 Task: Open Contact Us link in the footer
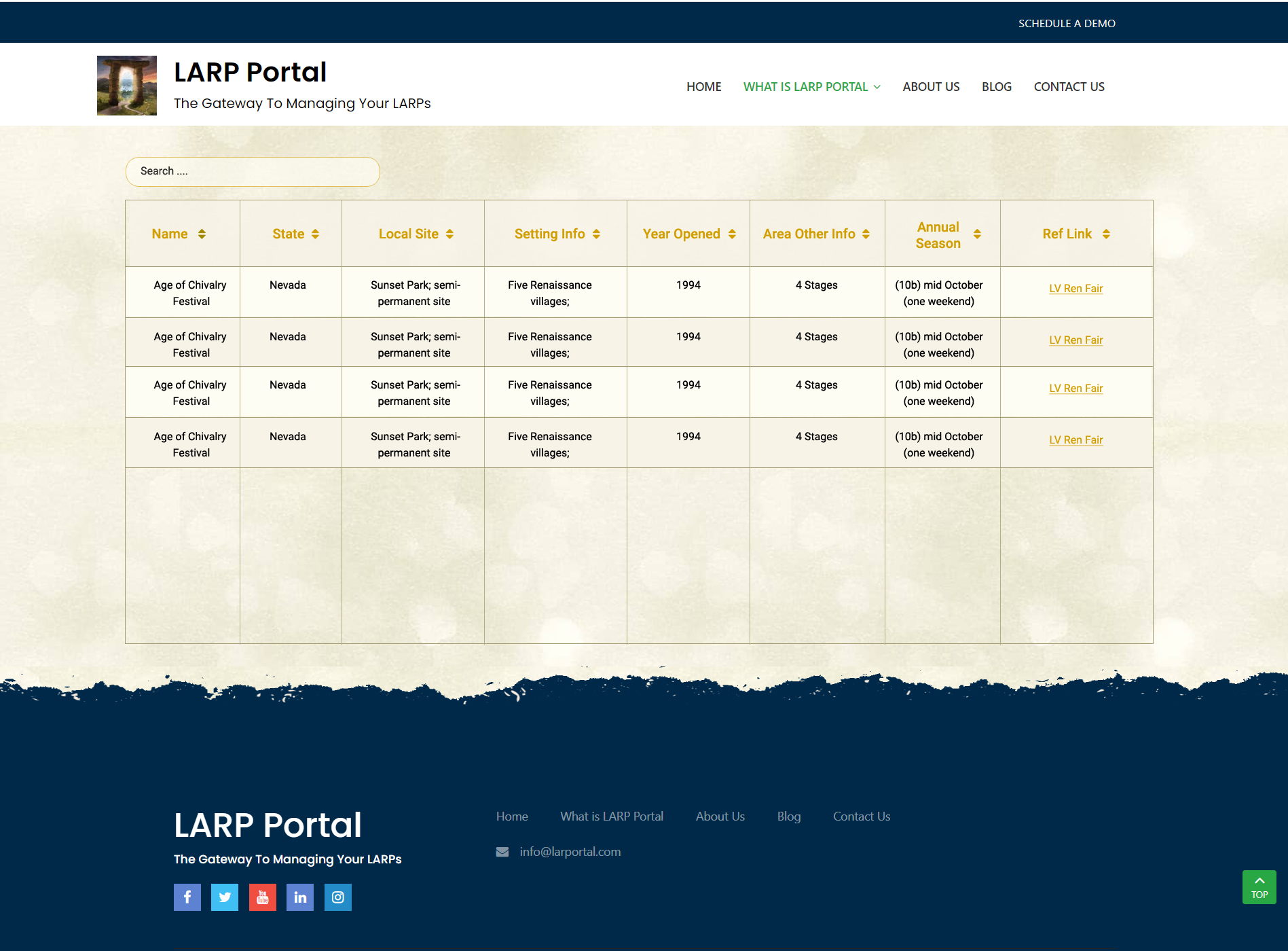pyautogui.click(x=862, y=817)
